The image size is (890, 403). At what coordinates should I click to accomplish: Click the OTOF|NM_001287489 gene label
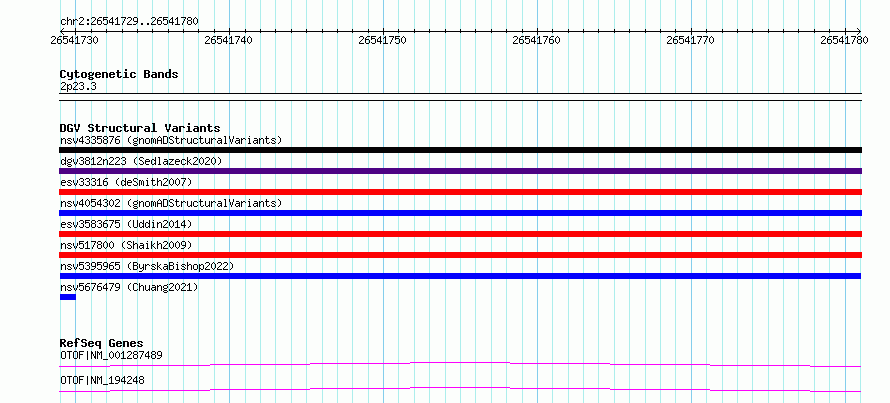pos(111,355)
